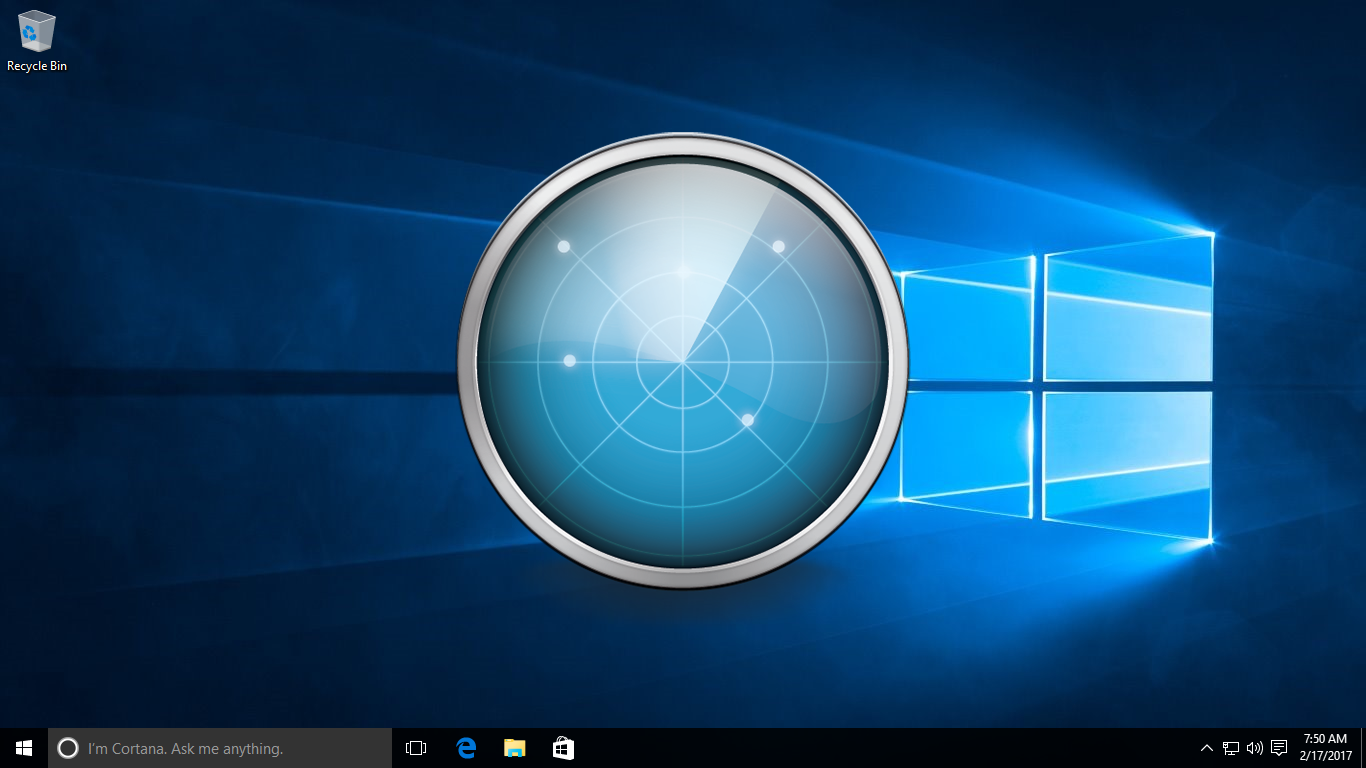Open the network status tray icon
Screen dimensions: 1366x768
tap(1231, 748)
